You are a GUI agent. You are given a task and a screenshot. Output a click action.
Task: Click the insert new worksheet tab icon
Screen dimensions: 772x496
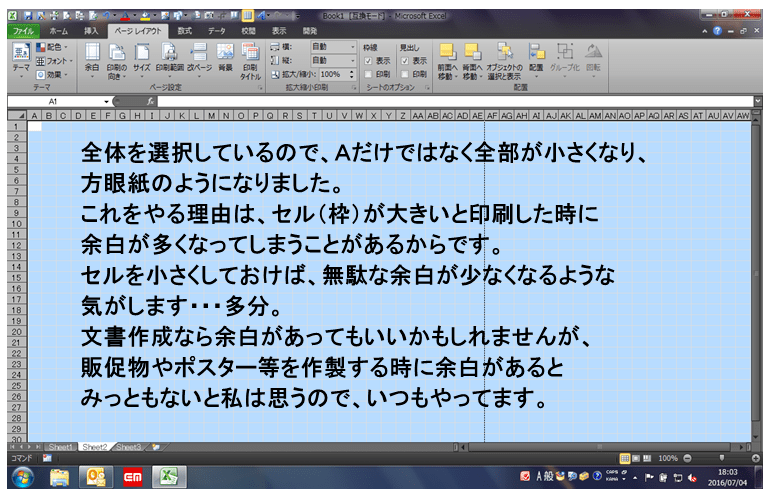click(156, 447)
